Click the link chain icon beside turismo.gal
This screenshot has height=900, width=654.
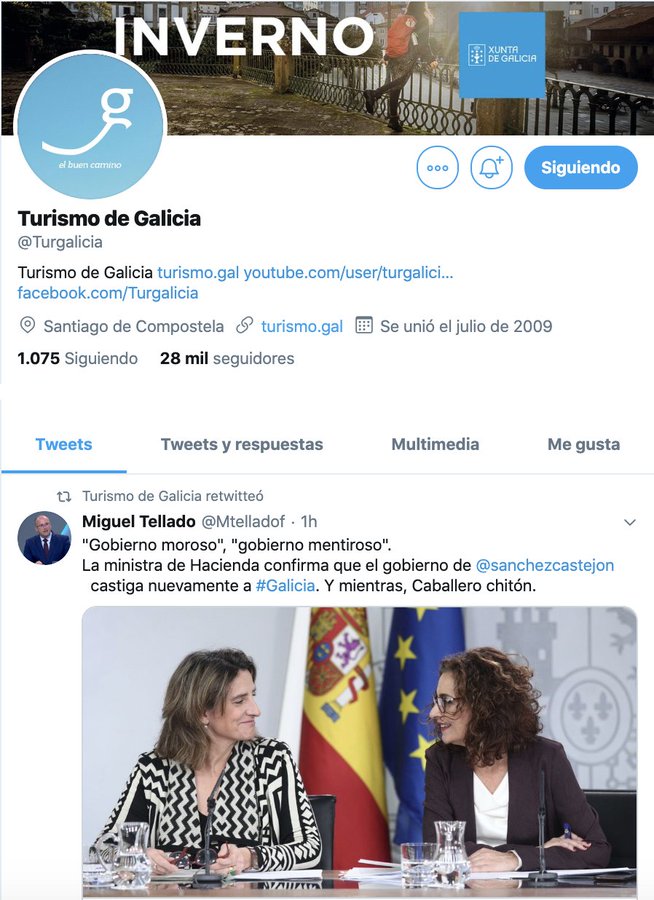[245, 325]
